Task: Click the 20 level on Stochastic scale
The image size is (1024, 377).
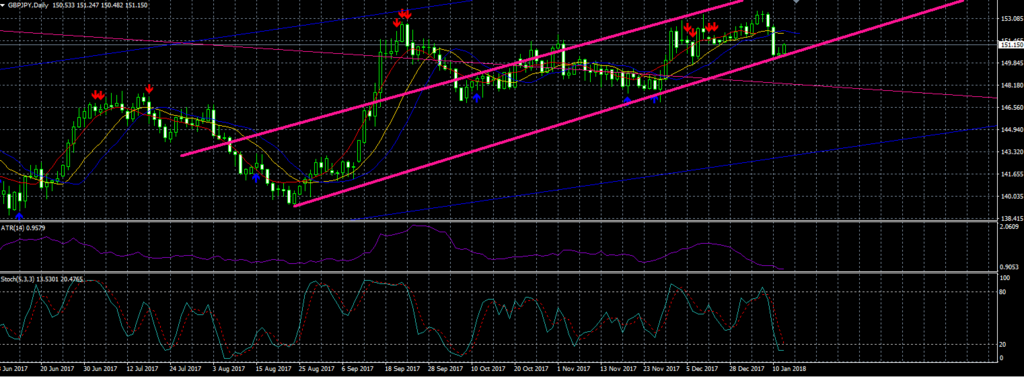Action: click(1004, 344)
